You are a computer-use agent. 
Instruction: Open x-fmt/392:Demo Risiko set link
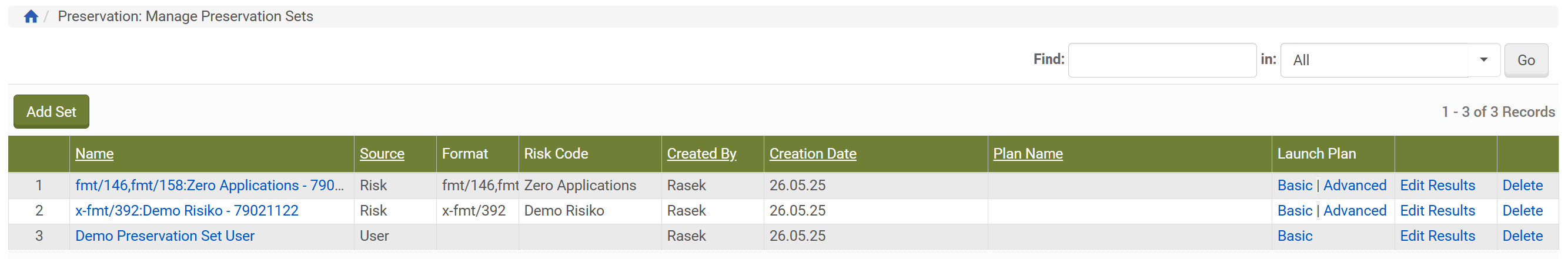(x=187, y=211)
